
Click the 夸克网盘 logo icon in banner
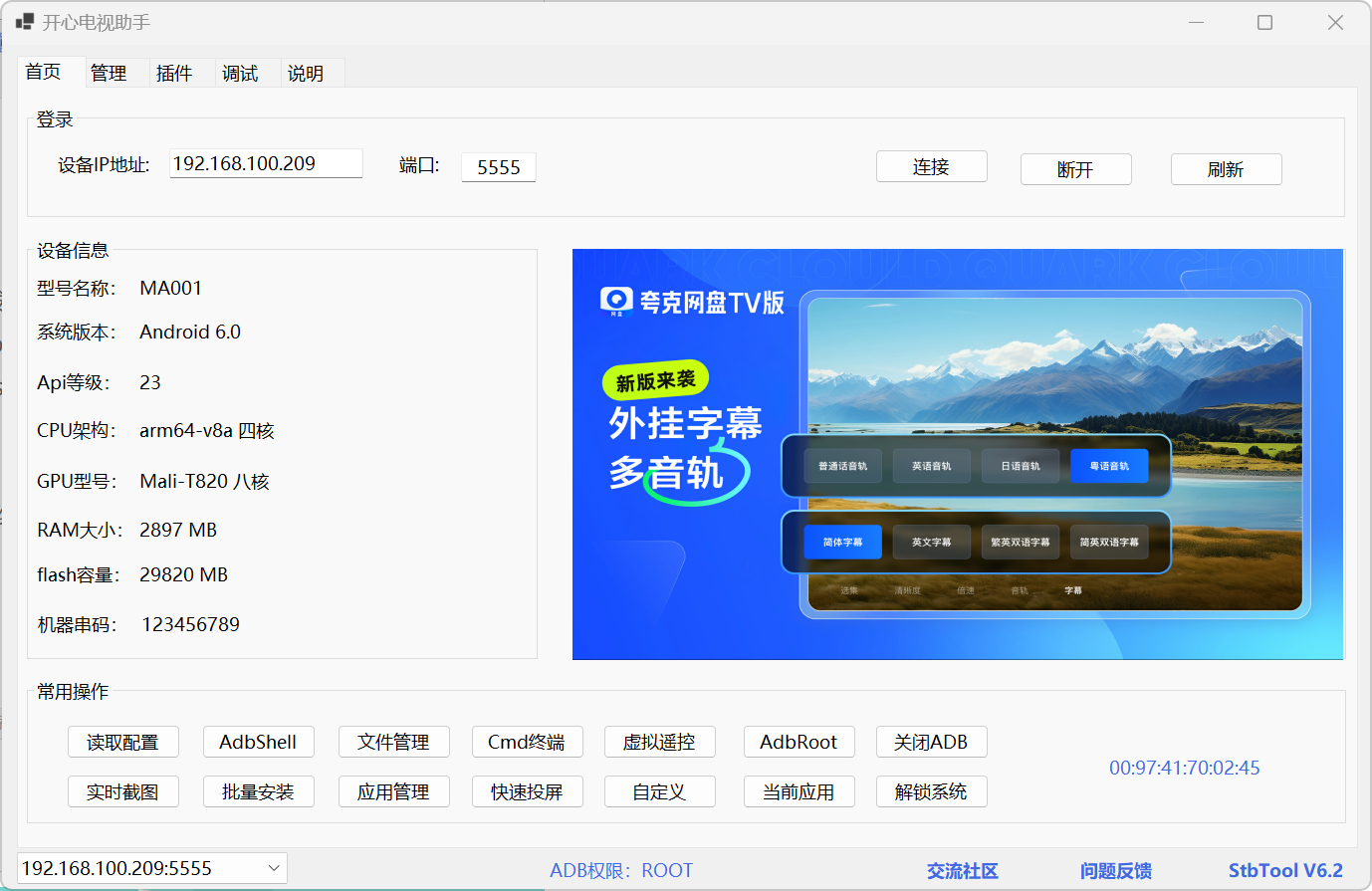tap(616, 301)
